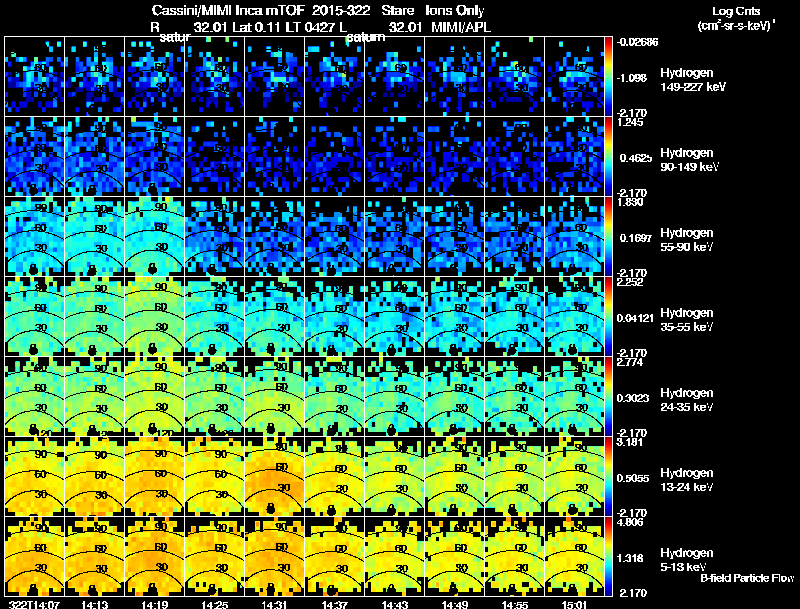Click the 4.806 color scale value

tap(630, 522)
